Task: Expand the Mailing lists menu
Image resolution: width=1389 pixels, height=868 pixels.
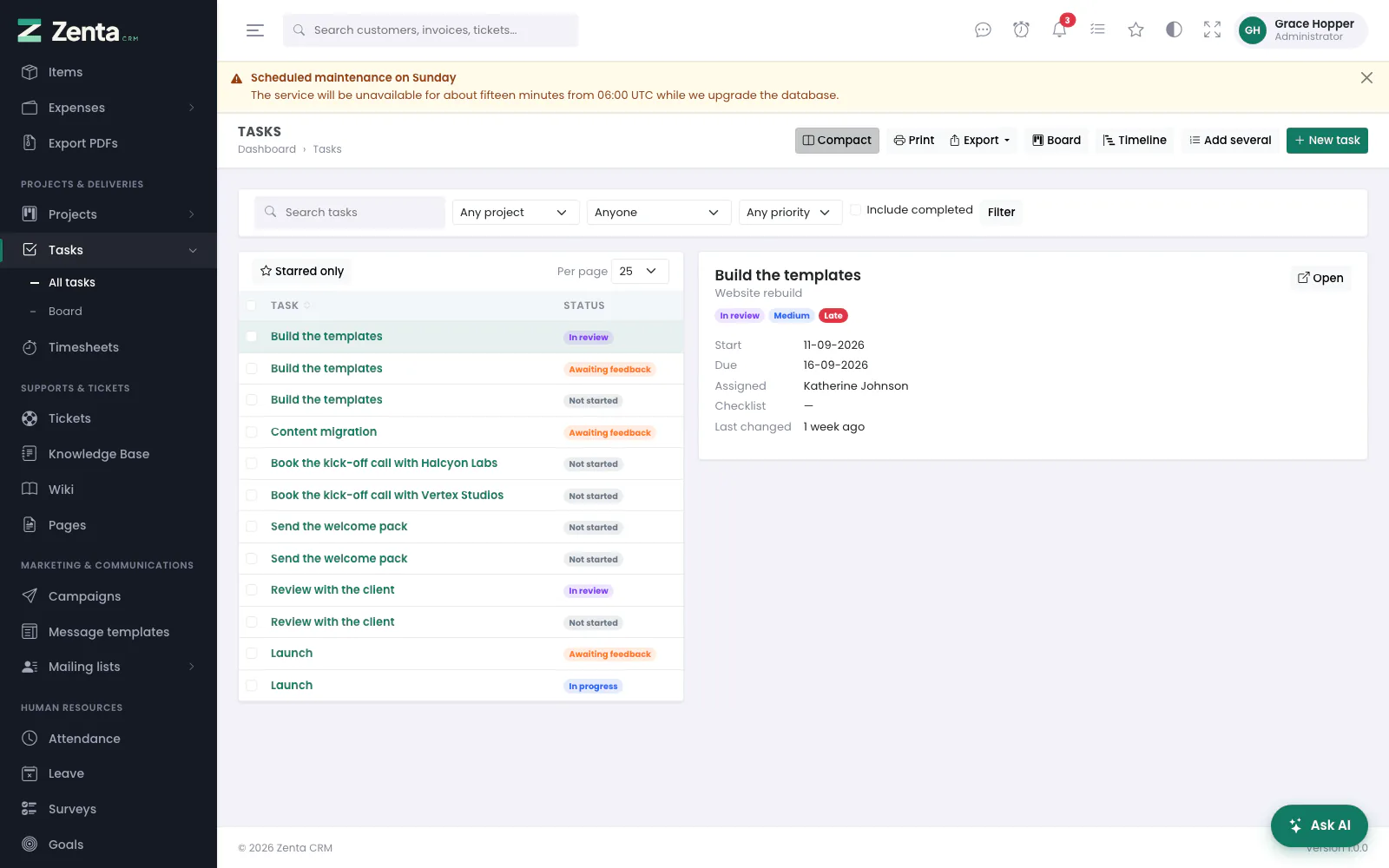Action: (109, 667)
